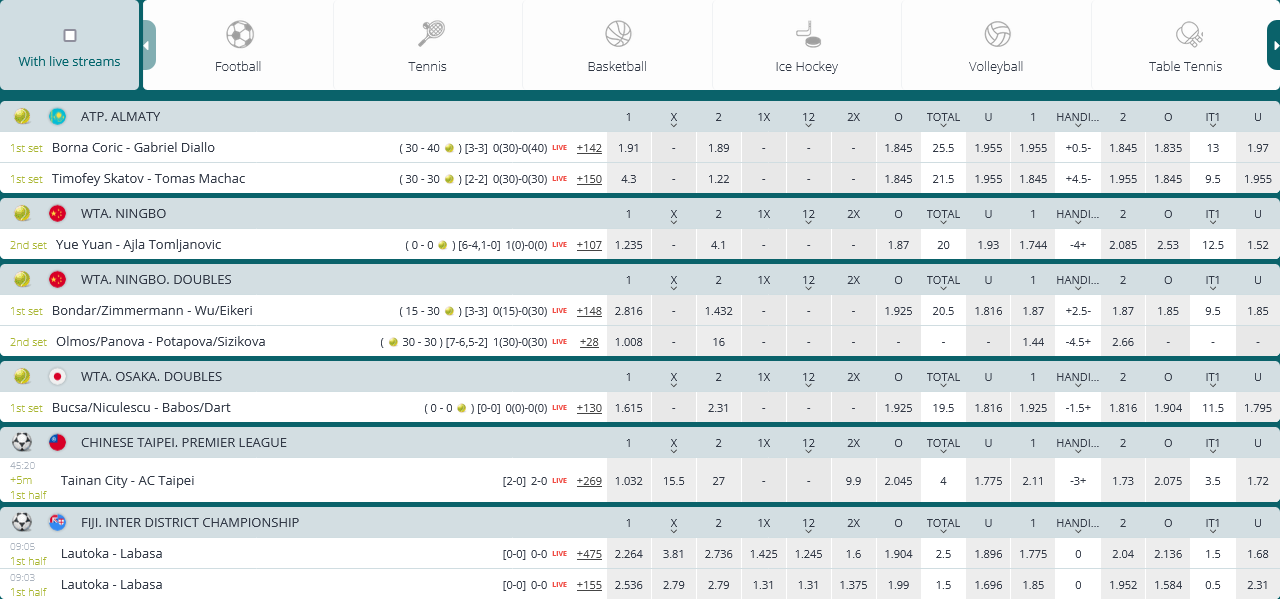The height and width of the screenshot is (599, 1280).
Task: Open Yue Yuan - Ajla Tomljanovic match
Action: [139, 244]
